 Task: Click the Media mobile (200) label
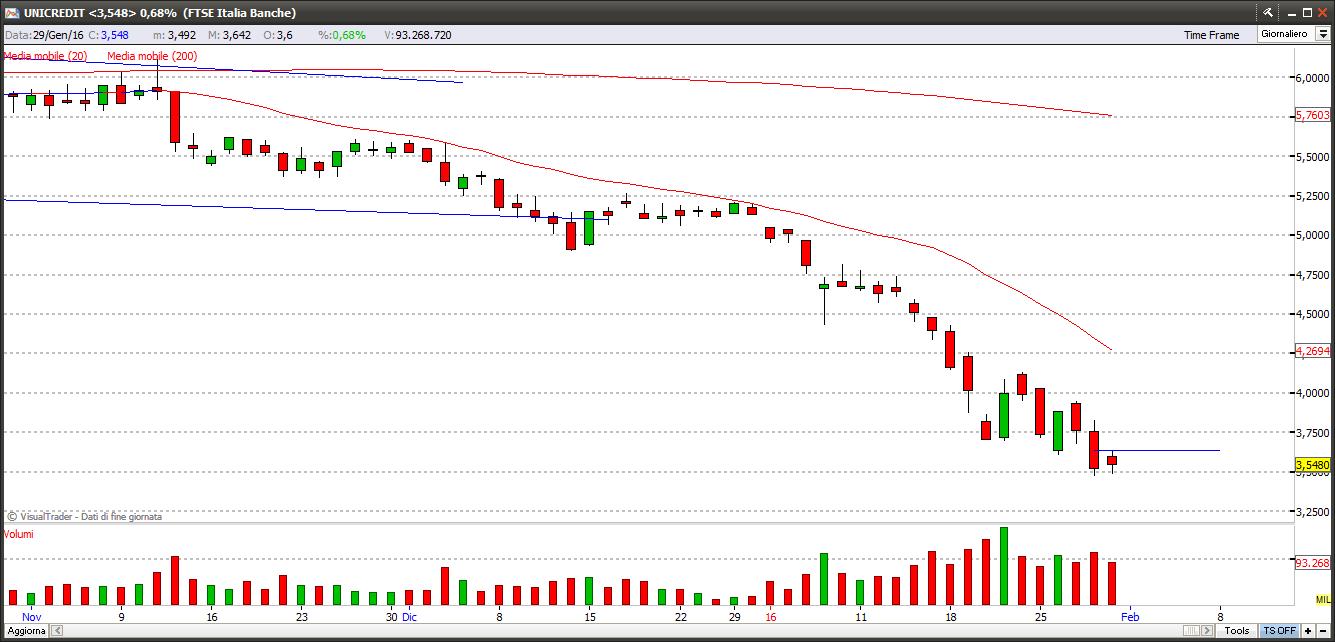point(152,56)
